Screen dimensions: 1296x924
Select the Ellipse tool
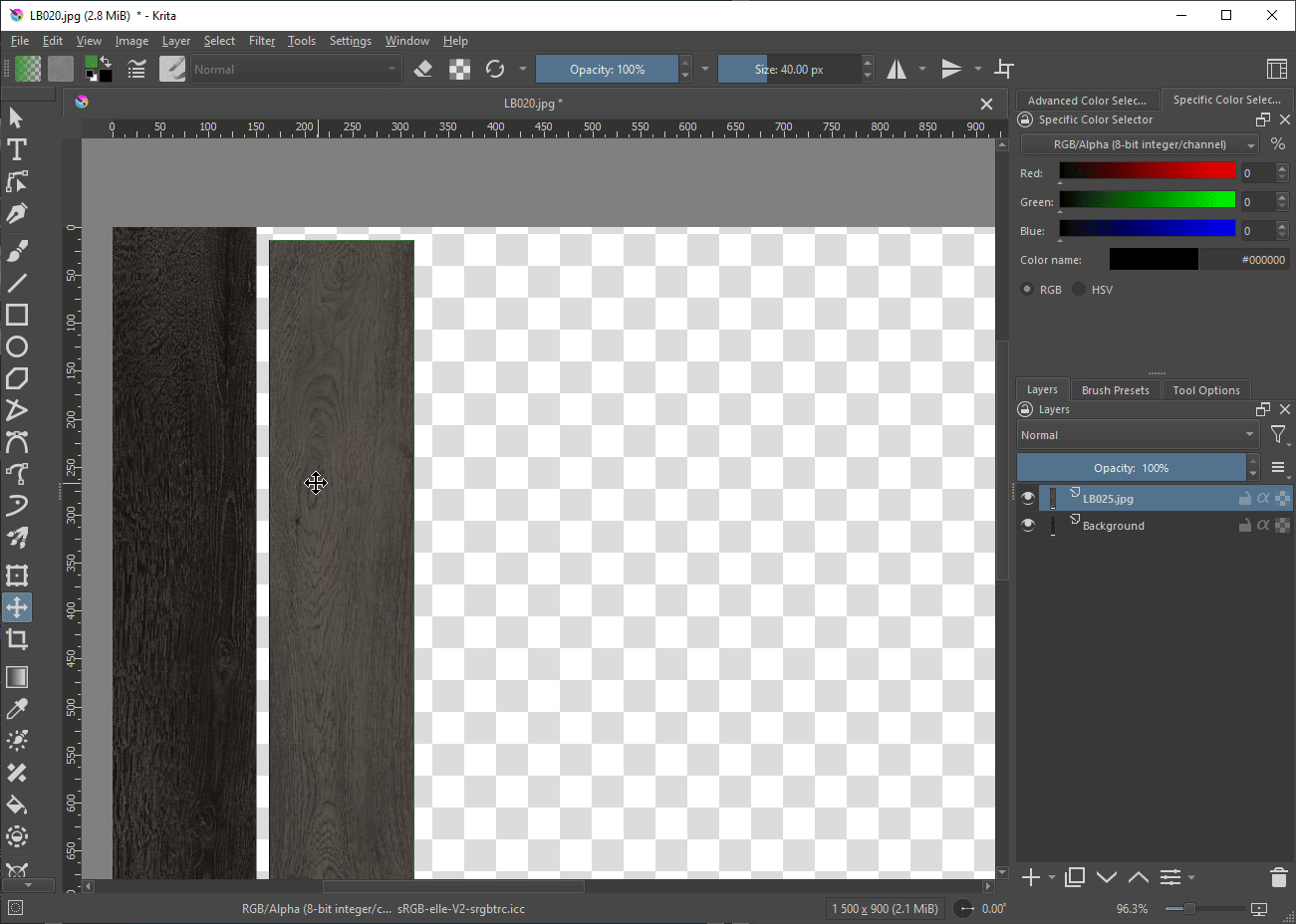click(17, 346)
